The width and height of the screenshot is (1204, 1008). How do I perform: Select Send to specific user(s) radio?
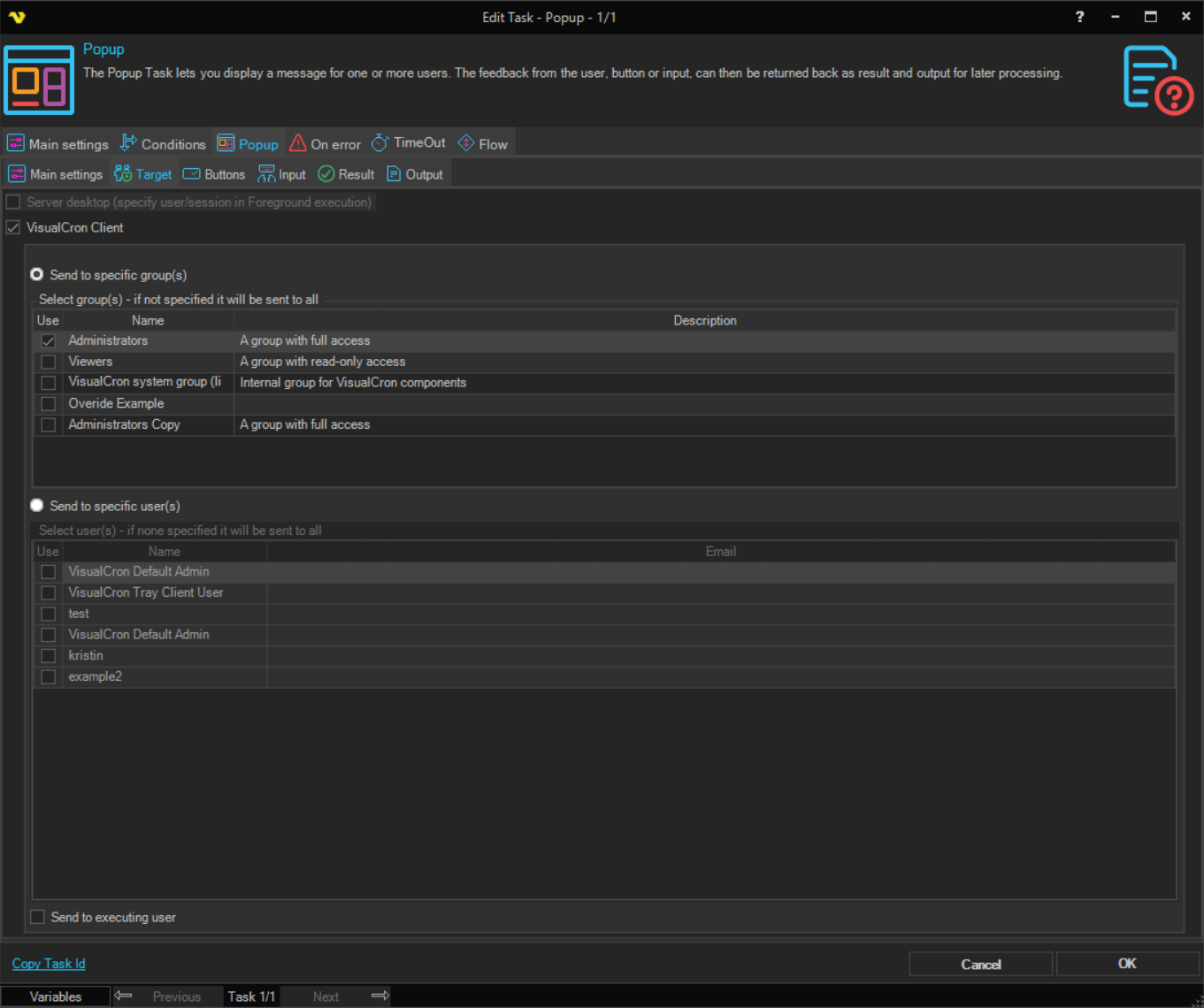[x=37, y=506]
